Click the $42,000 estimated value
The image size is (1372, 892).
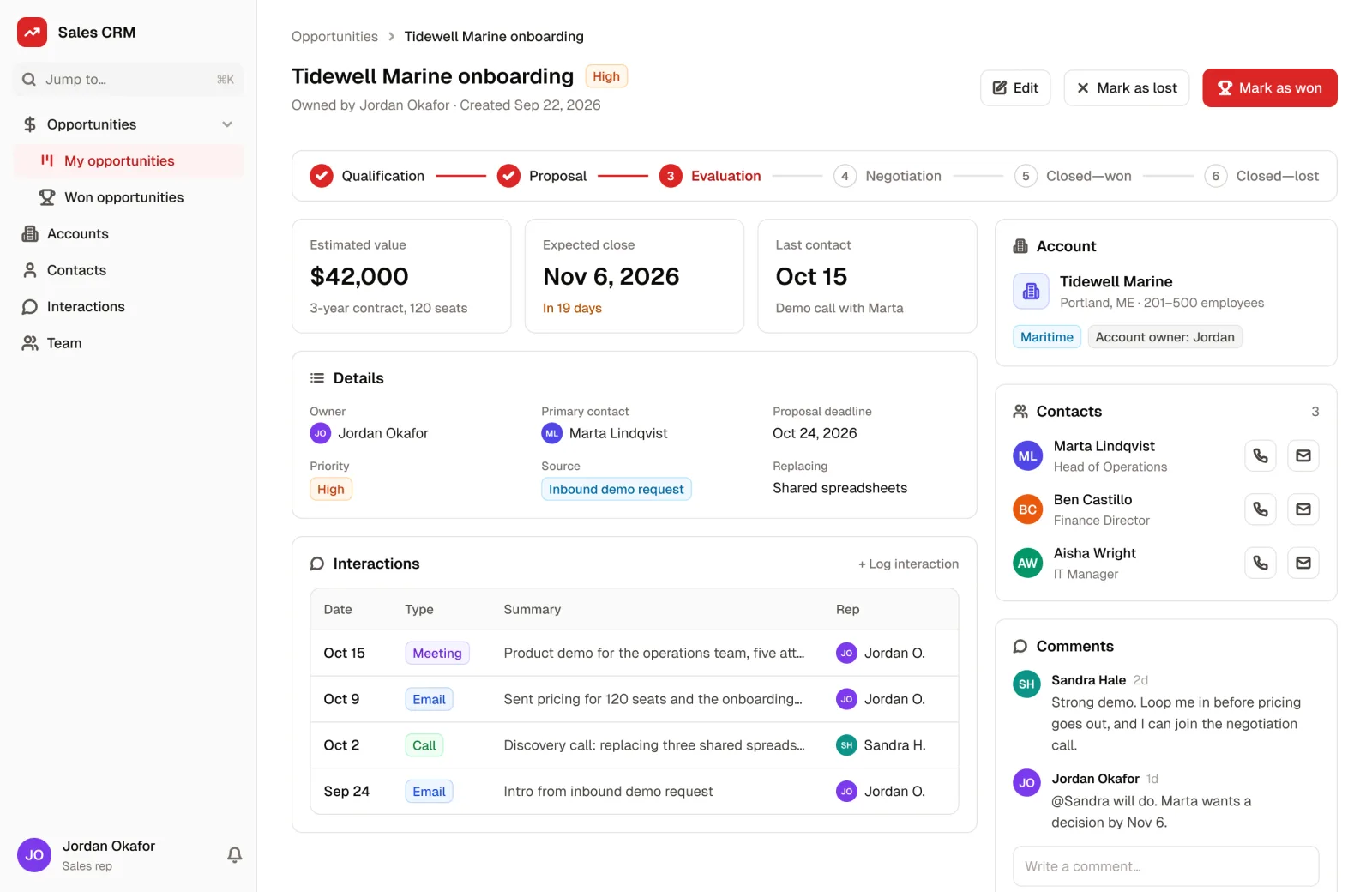(x=359, y=276)
